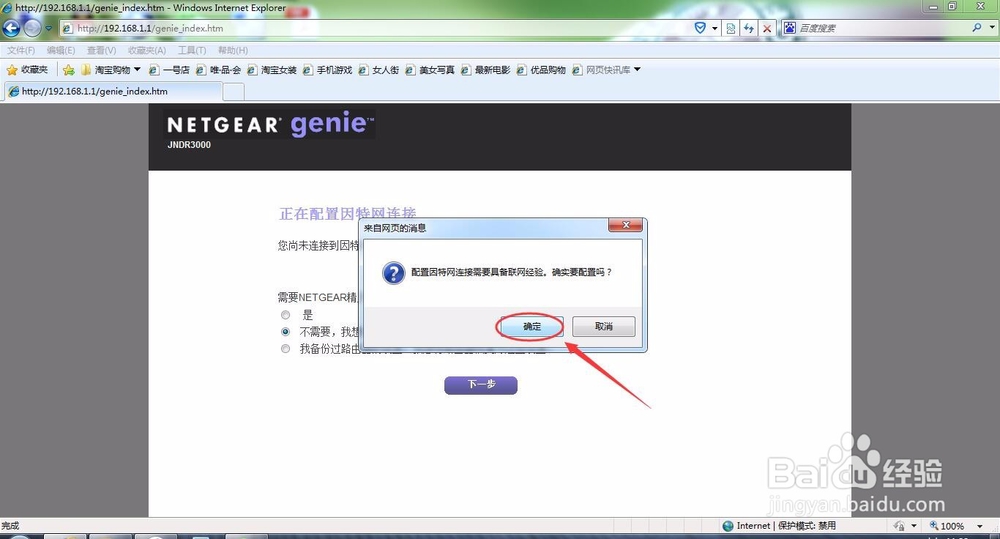Click the compatibility view icon

click(731, 28)
